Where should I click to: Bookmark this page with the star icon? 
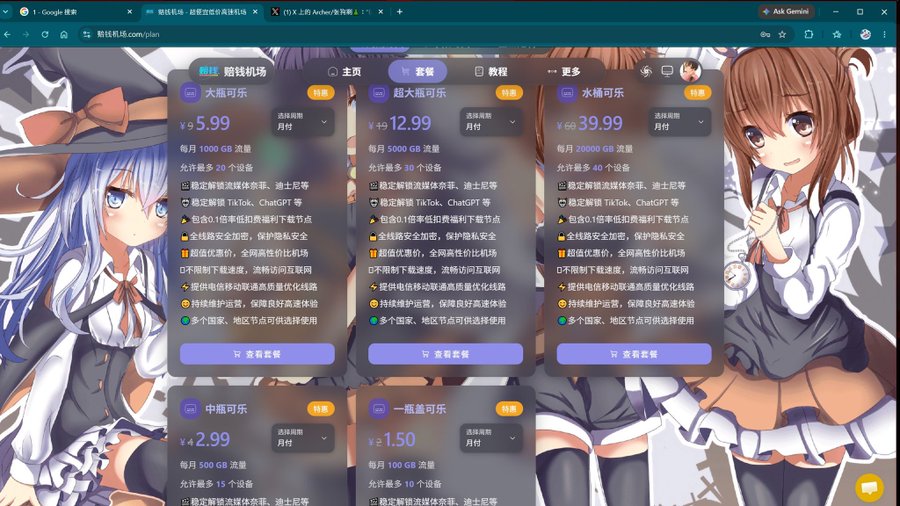(x=782, y=34)
